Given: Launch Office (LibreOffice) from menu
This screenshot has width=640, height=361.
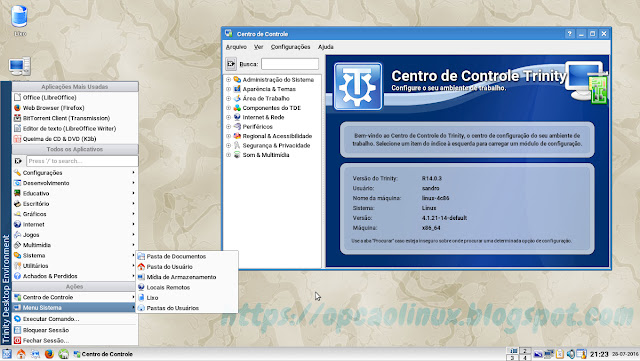Looking at the screenshot, I should (x=75, y=97).
